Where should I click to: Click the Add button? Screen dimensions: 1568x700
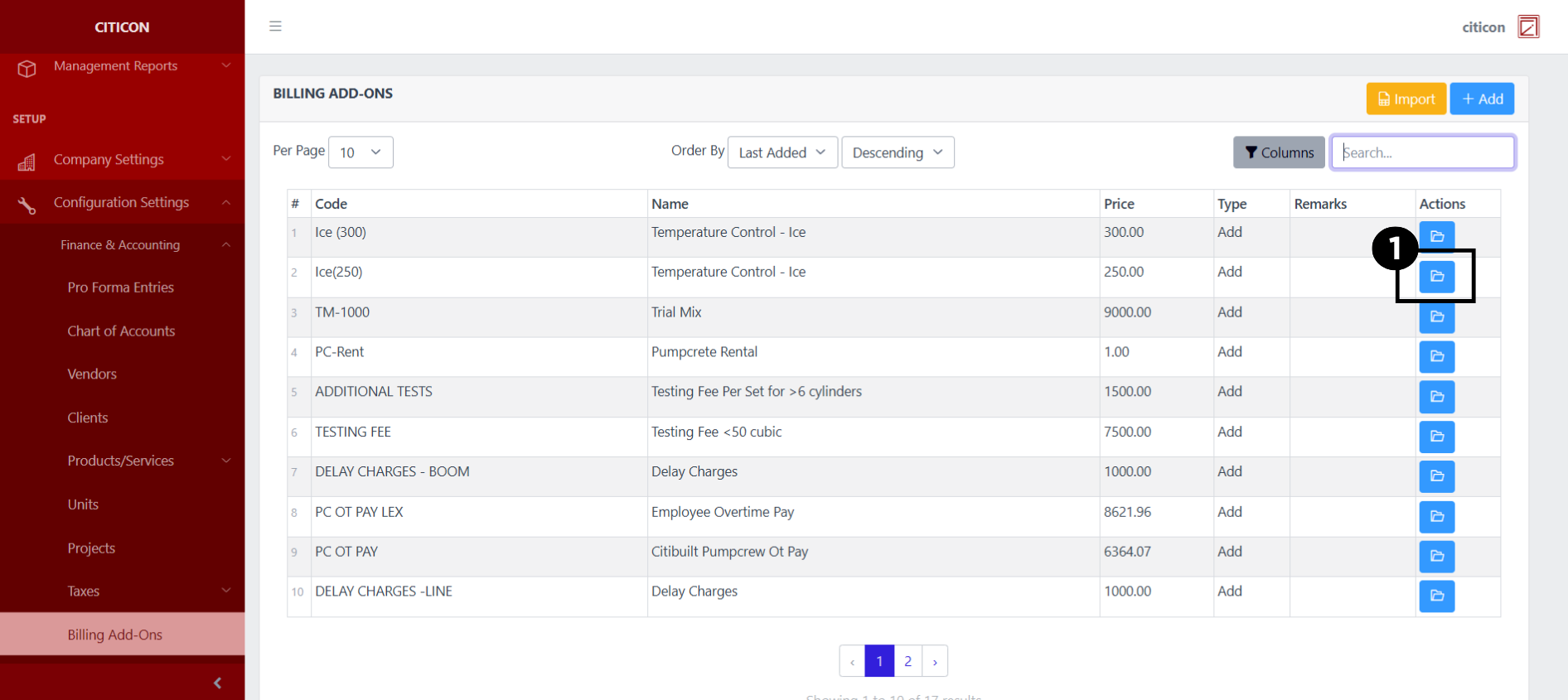pos(1482,99)
